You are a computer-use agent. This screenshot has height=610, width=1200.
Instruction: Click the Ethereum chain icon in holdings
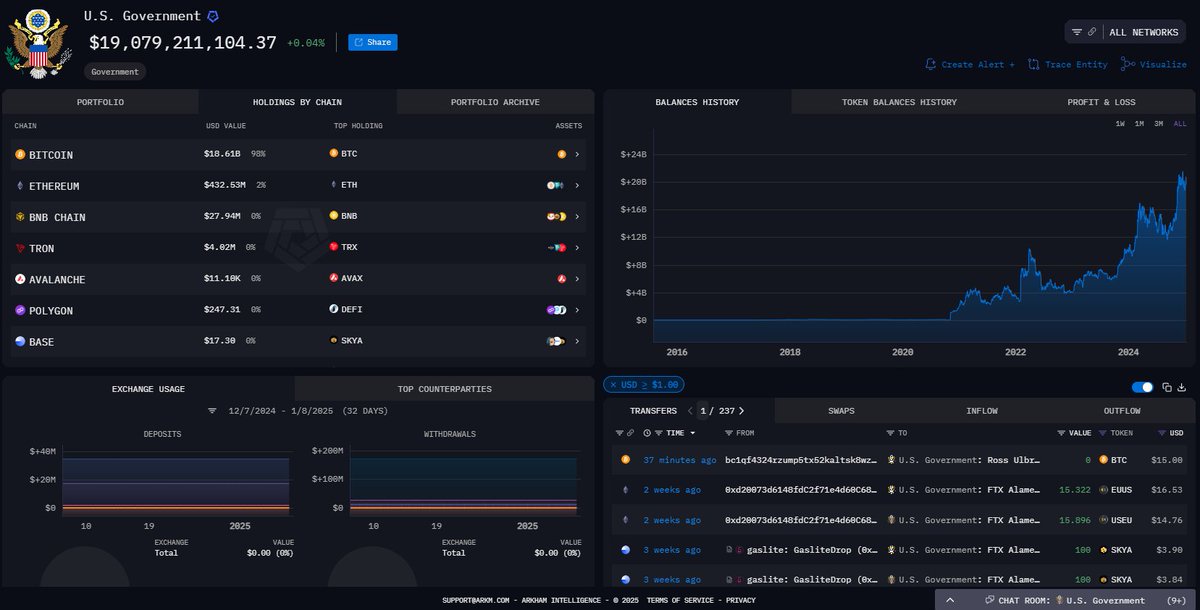click(19, 186)
